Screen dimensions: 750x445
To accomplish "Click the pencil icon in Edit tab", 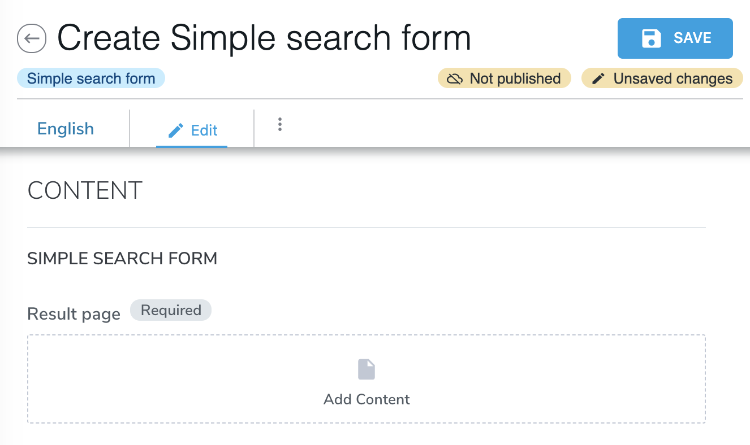I will (x=176, y=131).
